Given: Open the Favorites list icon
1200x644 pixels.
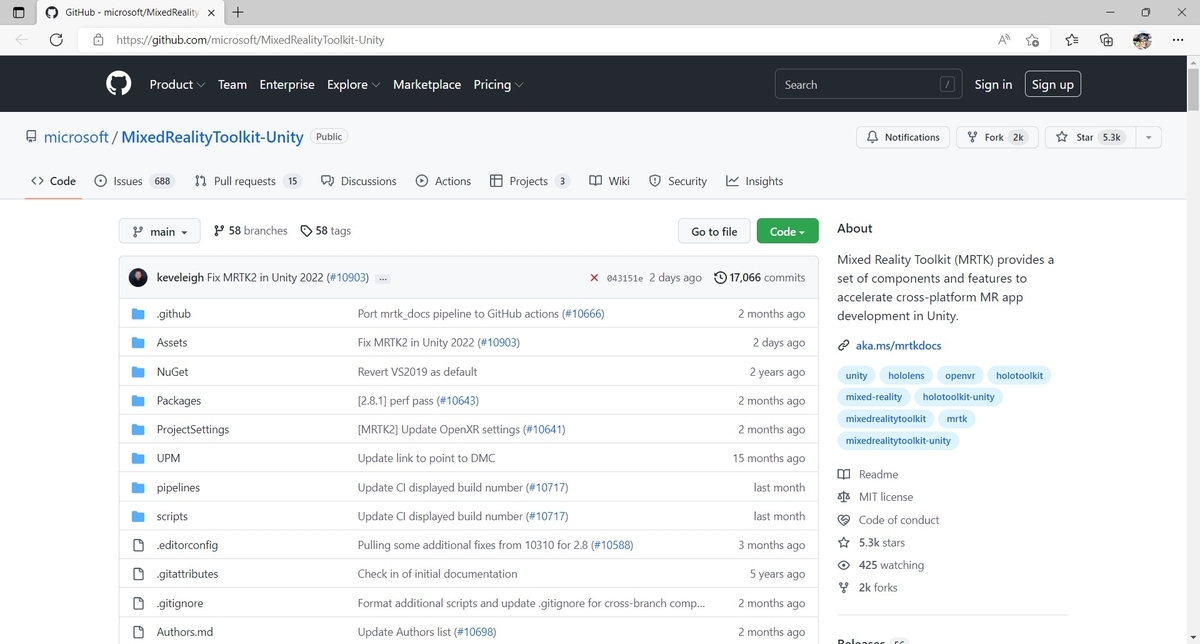Looking at the screenshot, I should [1072, 40].
